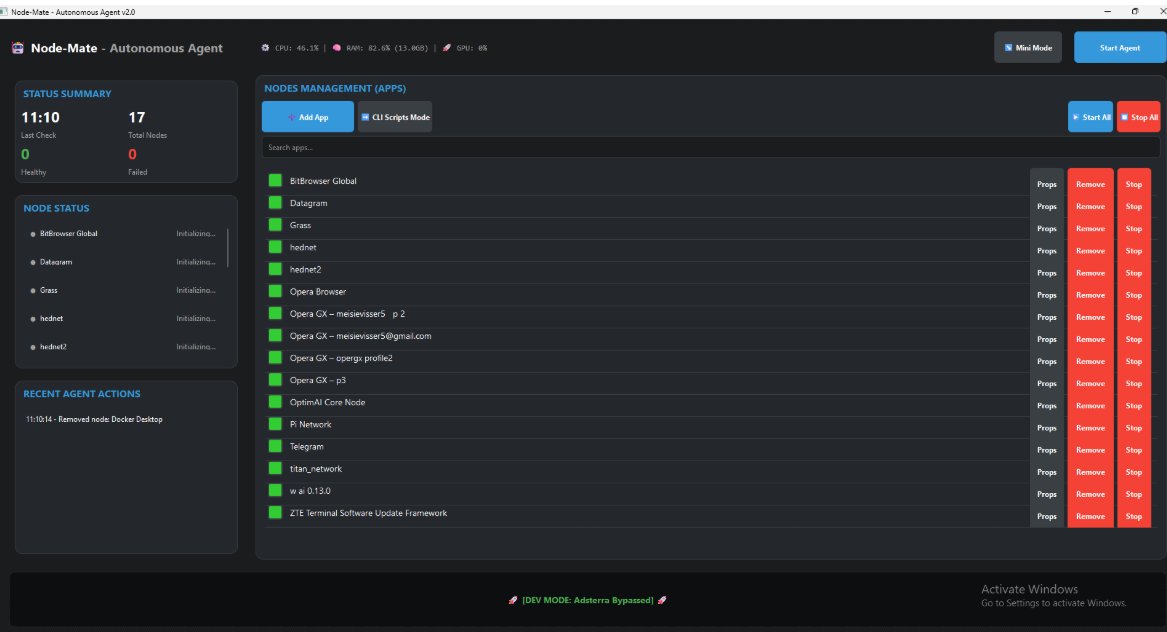This screenshot has height=632, width=1167.
Task: Stop the OptimAI Core Node app
Action: 1134,406
